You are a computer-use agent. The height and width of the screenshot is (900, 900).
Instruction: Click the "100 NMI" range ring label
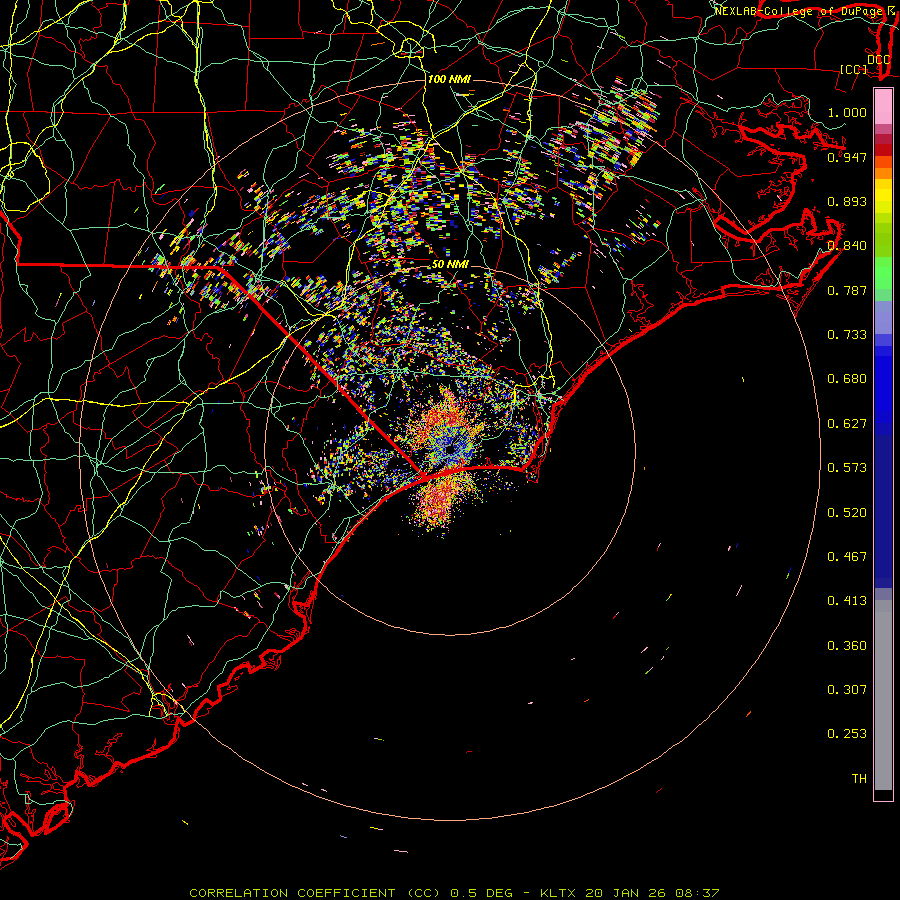[x=449, y=79]
